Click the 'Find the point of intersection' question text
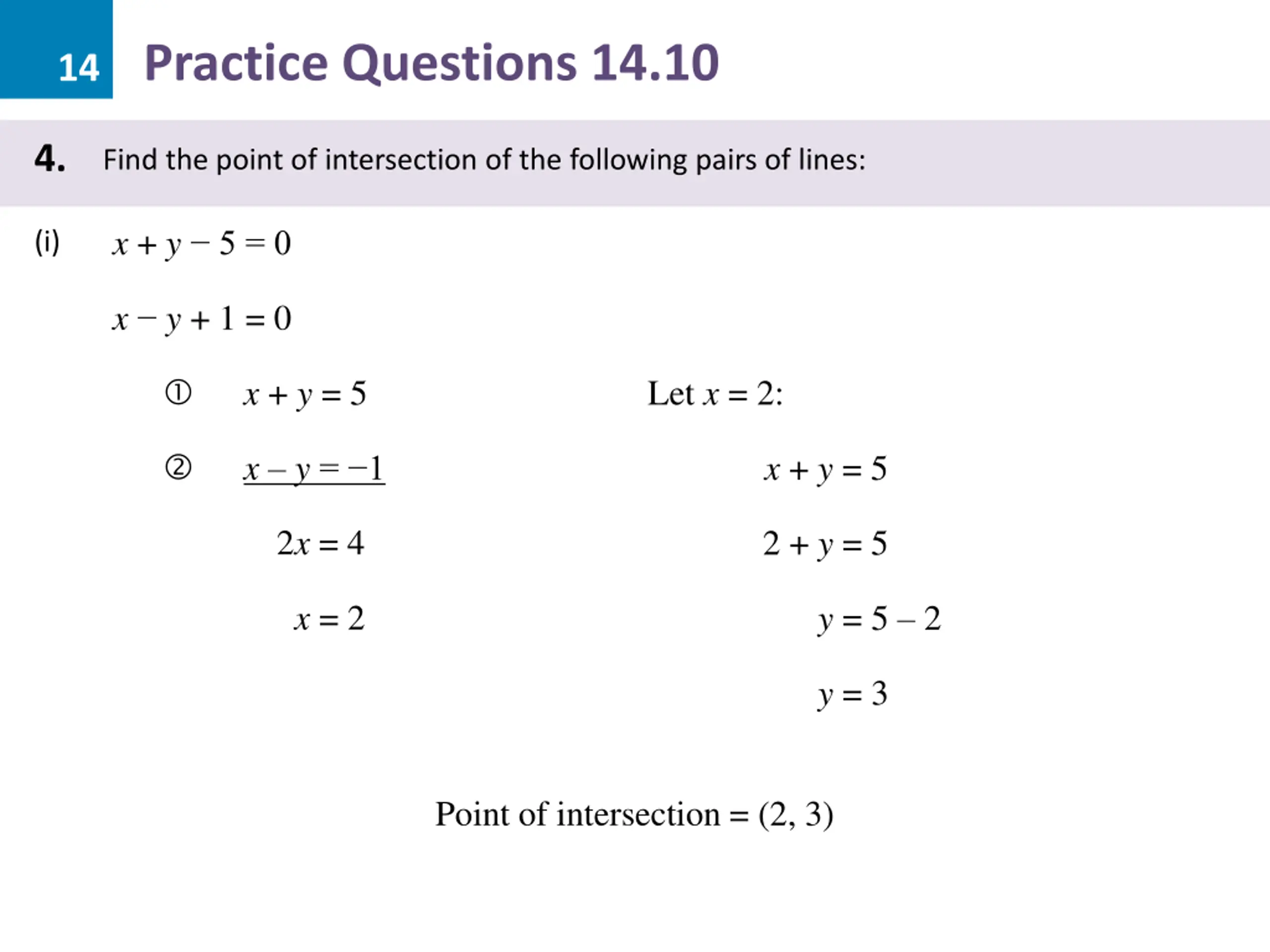This screenshot has width=1270, height=952. point(483,160)
